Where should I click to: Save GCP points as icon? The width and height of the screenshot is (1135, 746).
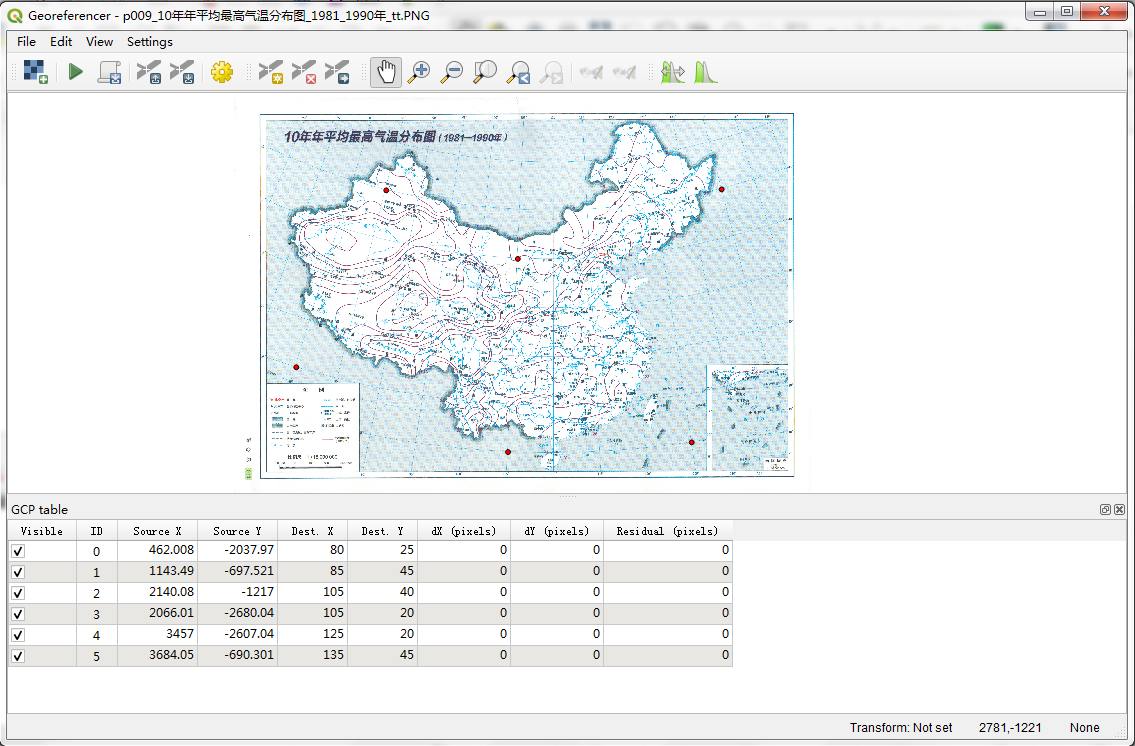(182, 72)
